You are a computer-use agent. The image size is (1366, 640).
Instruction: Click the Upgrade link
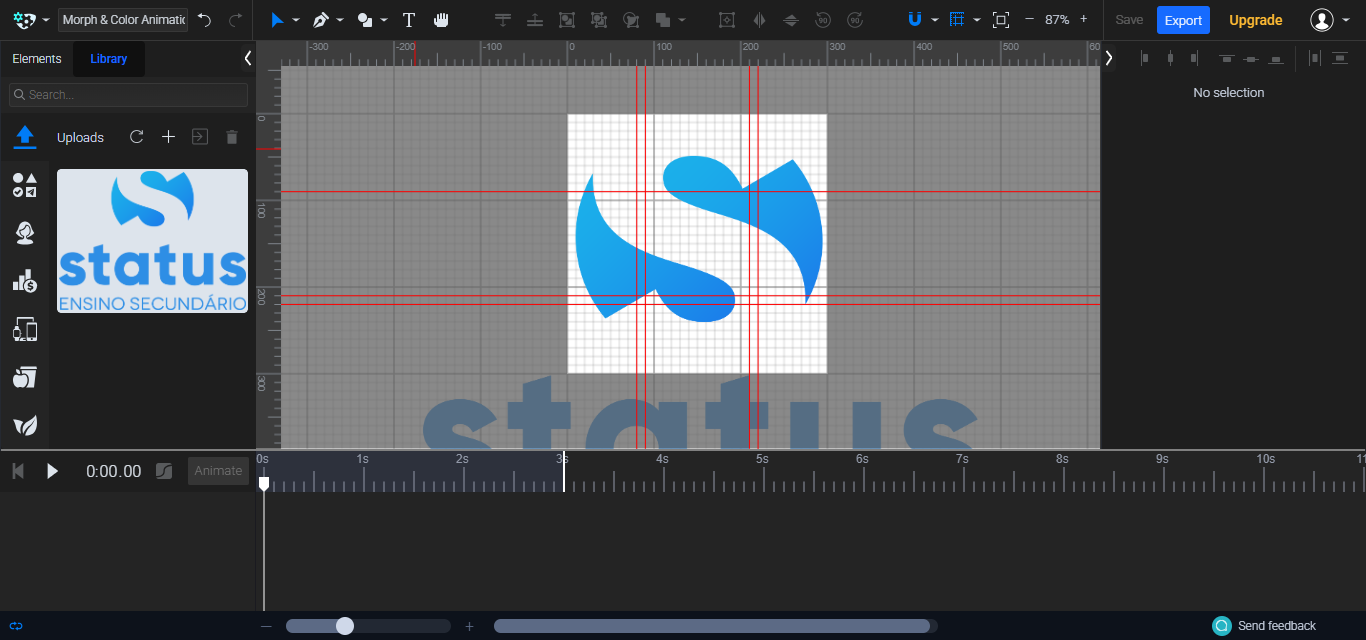click(1255, 19)
